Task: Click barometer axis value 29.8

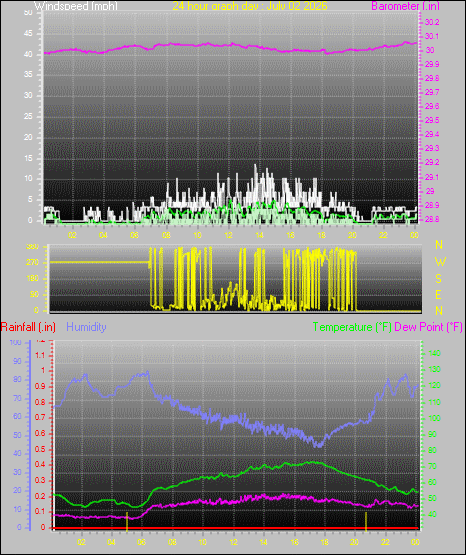Action: [432, 79]
